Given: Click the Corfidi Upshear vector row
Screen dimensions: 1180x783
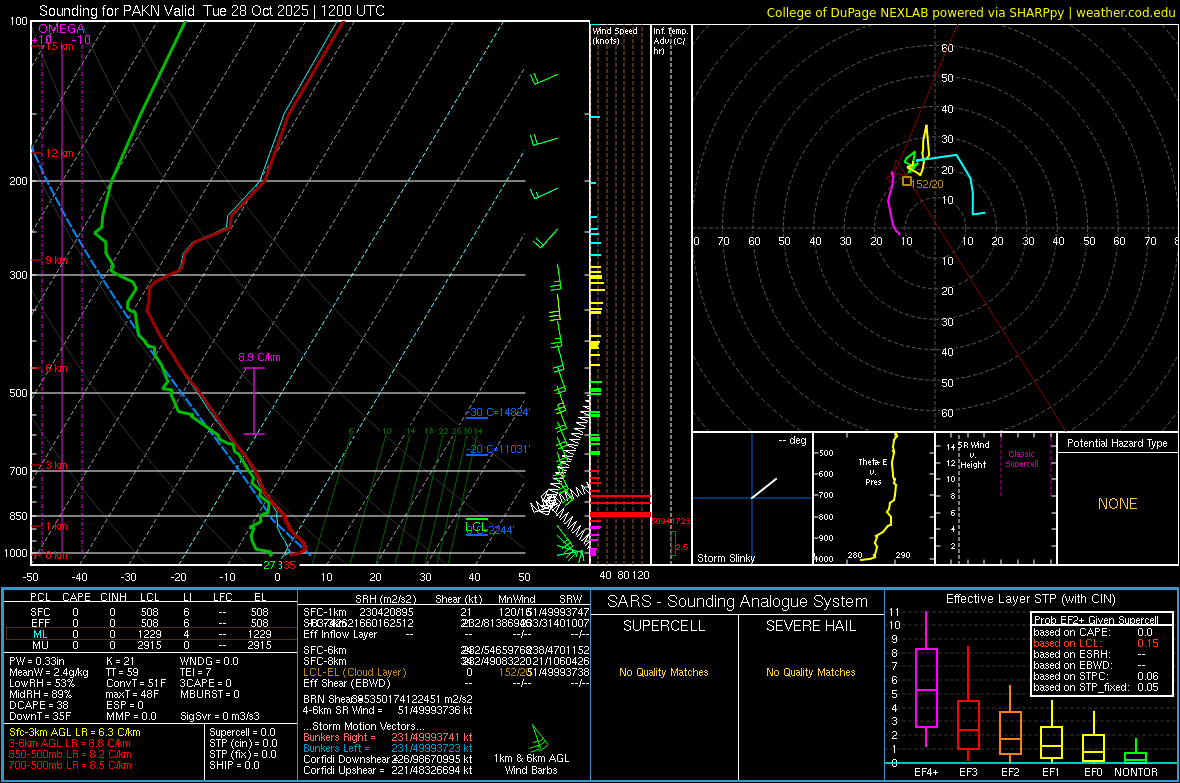Looking at the screenshot, I should [x=388, y=770].
